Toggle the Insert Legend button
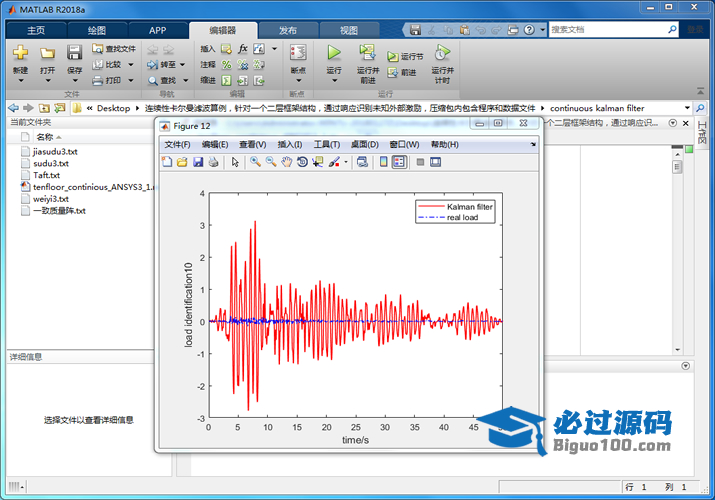 click(x=399, y=162)
